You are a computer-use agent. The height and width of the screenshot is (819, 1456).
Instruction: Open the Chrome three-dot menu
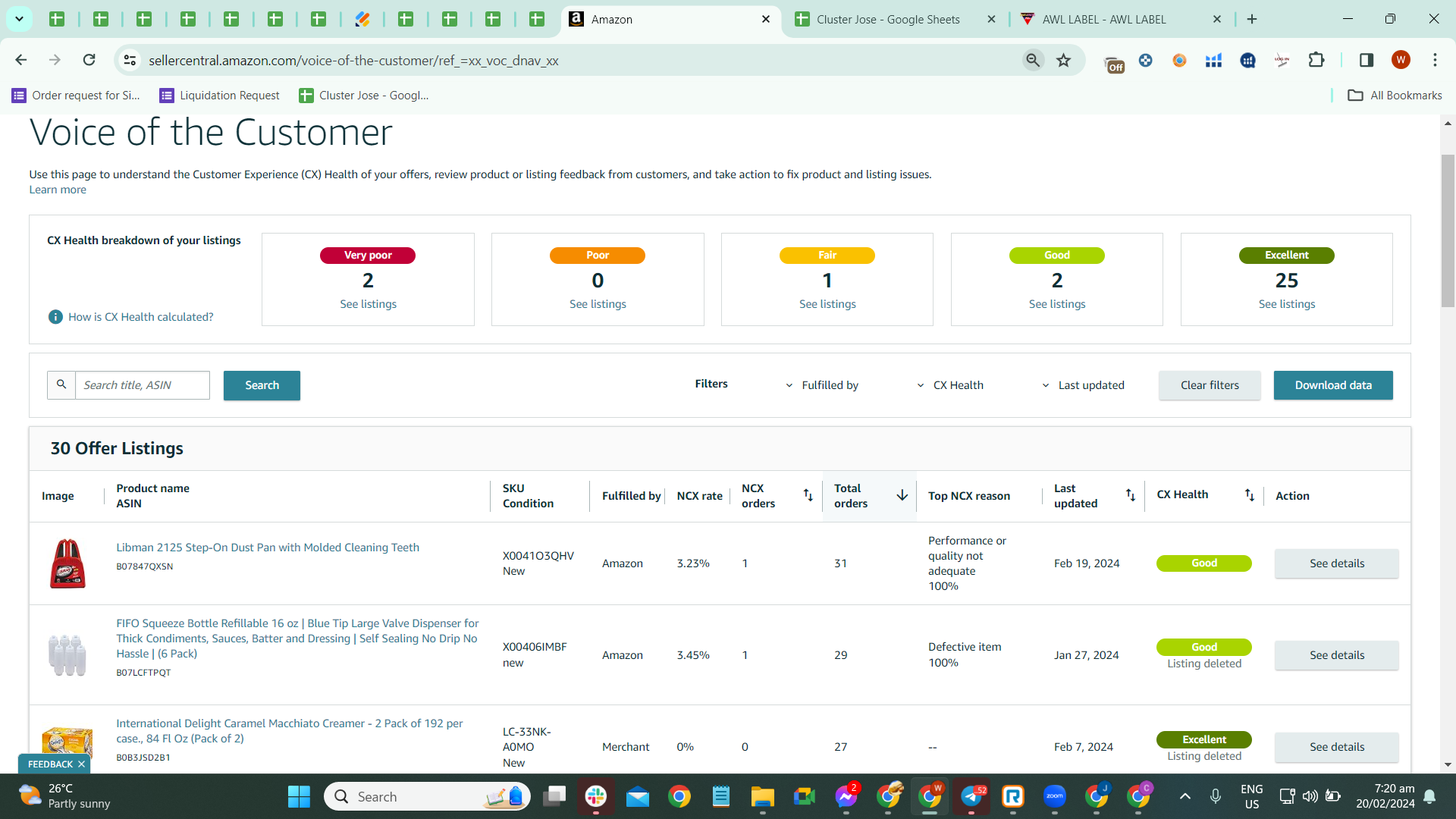coord(1435,60)
